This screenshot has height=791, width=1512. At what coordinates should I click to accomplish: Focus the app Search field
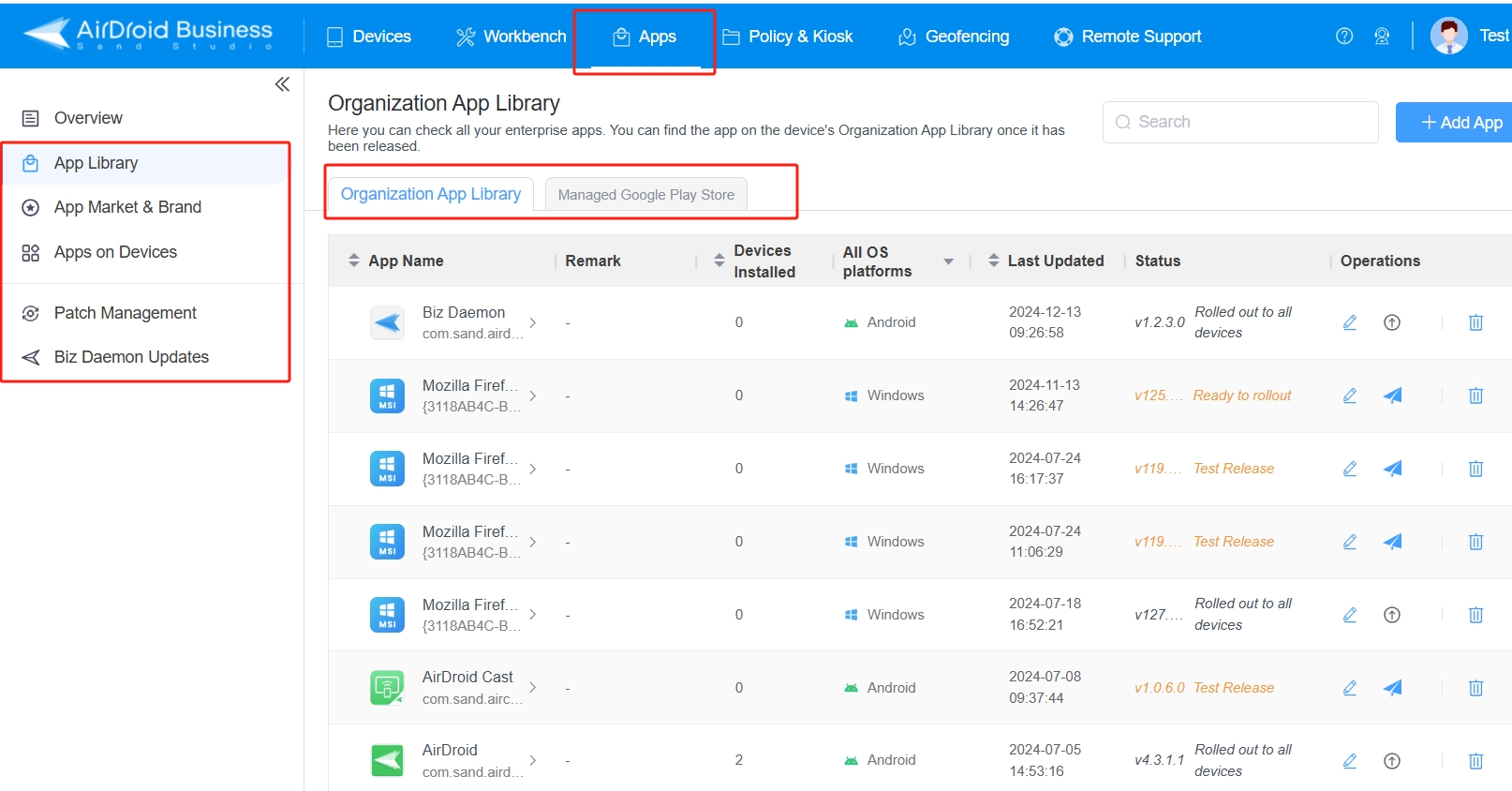[x=1240, y=122]
